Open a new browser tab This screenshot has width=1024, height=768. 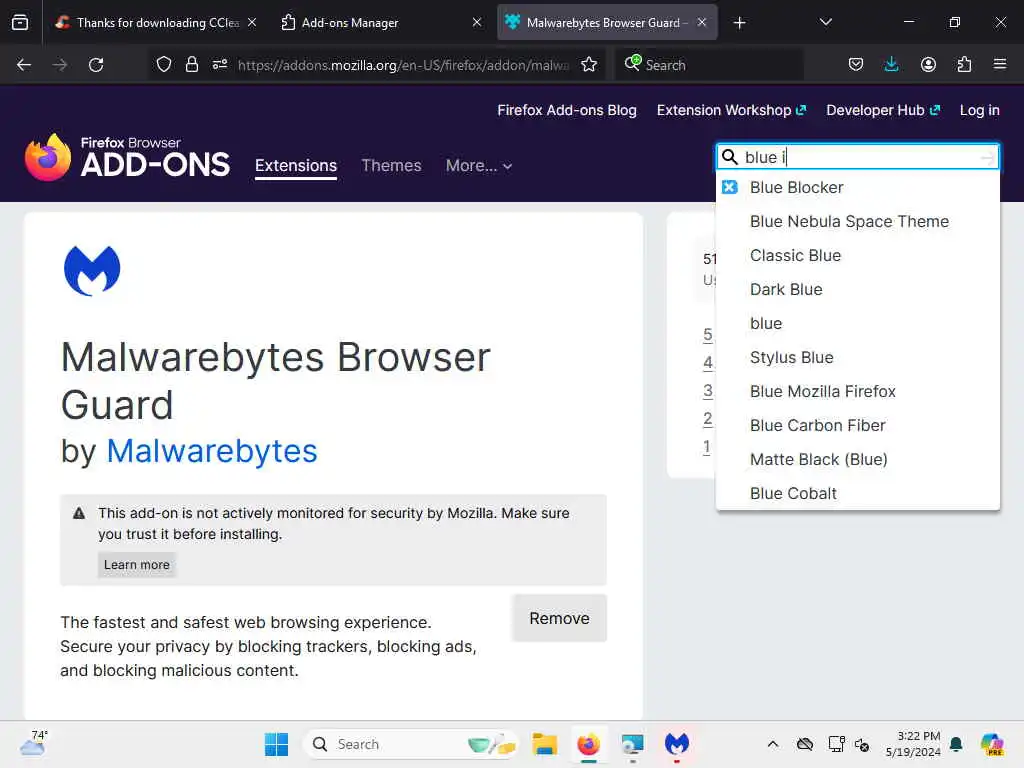(x=739, y=23)
